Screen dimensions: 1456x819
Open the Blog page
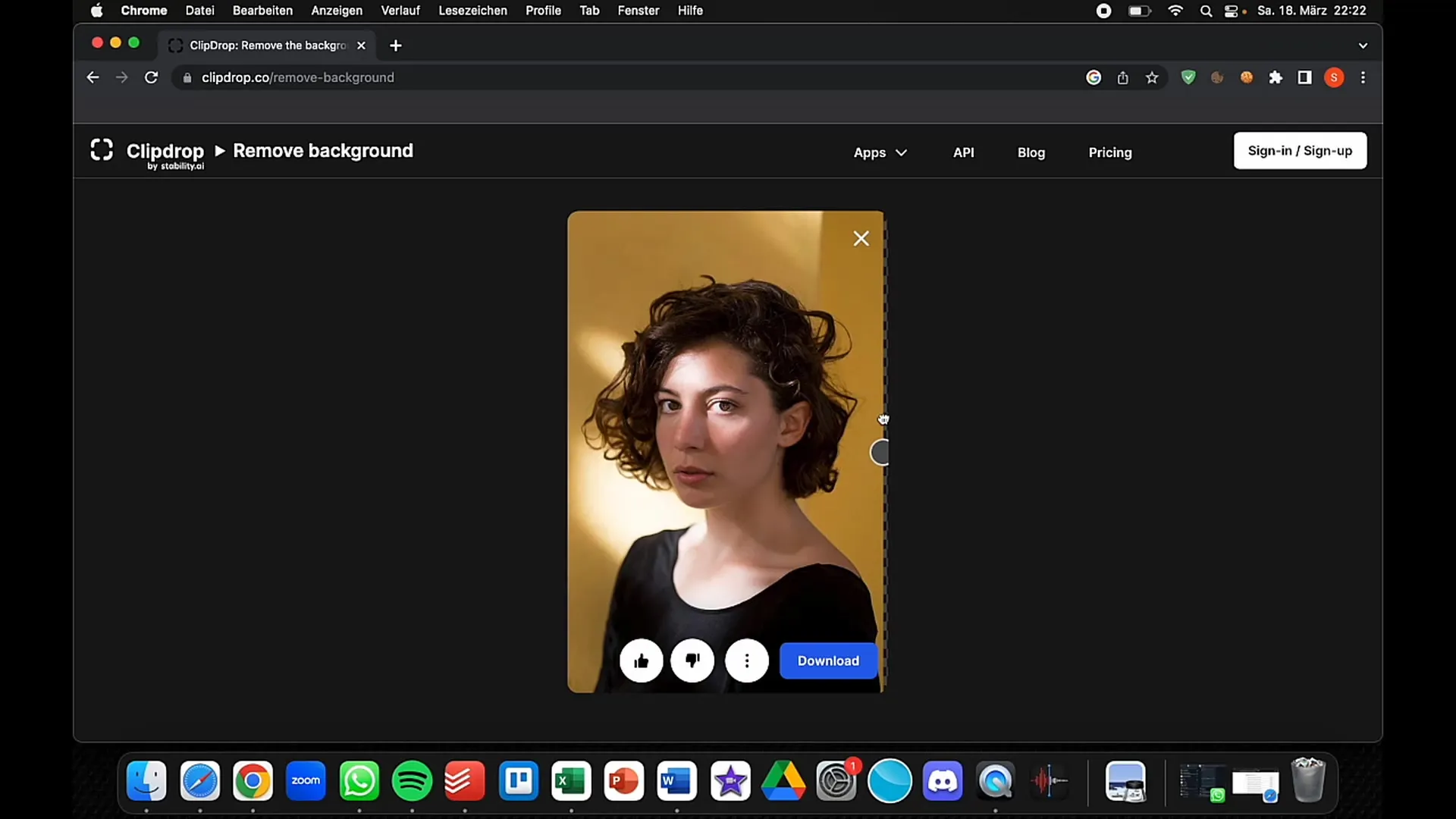coord(1031,152)
